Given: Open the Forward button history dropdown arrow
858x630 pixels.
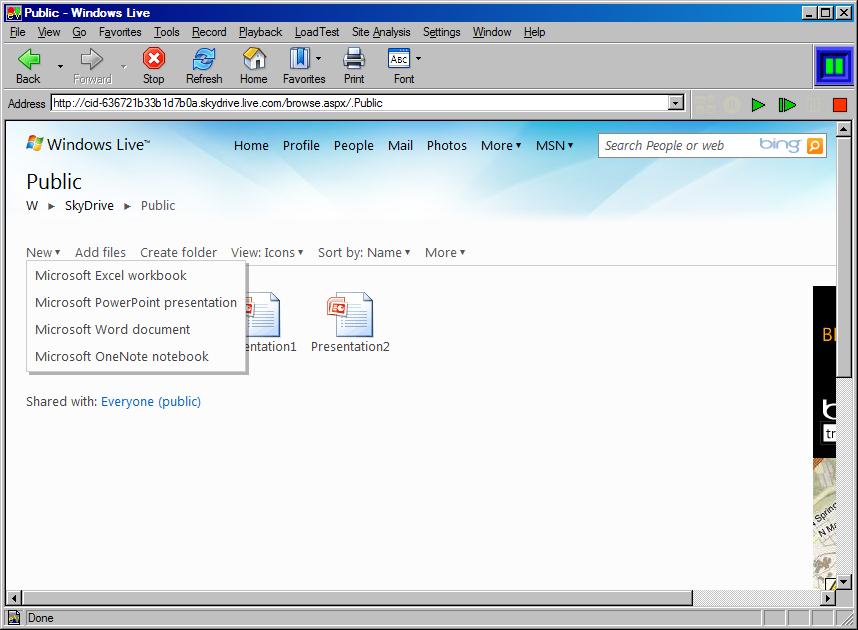Looking at the screenshot, I should (x=124, y=66).
